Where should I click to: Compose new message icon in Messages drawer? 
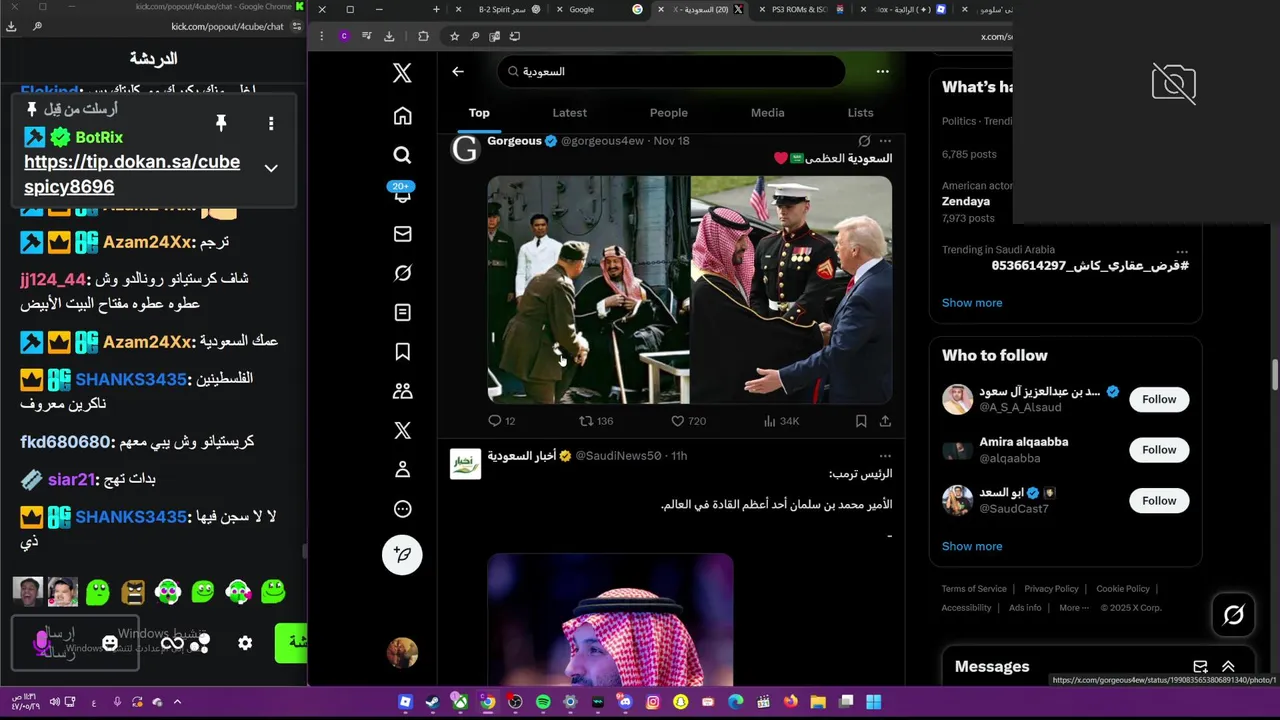(x=1200, y=667)
